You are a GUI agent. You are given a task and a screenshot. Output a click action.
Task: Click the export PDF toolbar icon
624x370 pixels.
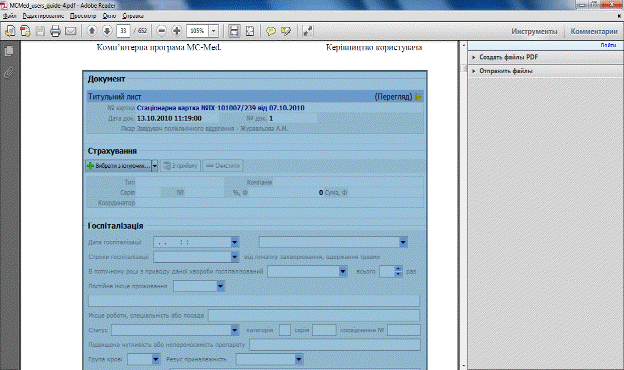pyautogui.click(x=25, y=31)
